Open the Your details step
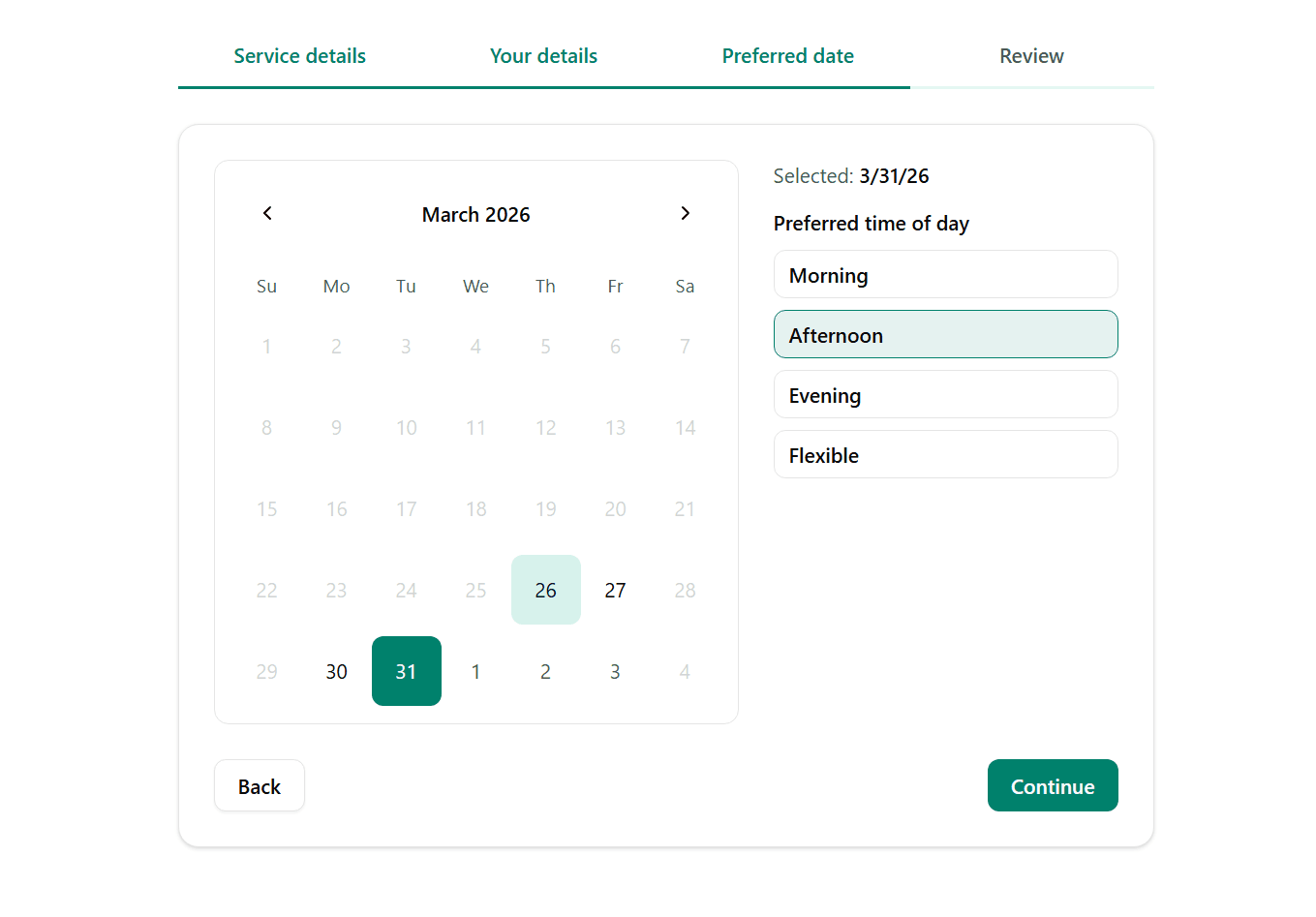Viewport: 1316px width, 917px height. coord(543,56)
